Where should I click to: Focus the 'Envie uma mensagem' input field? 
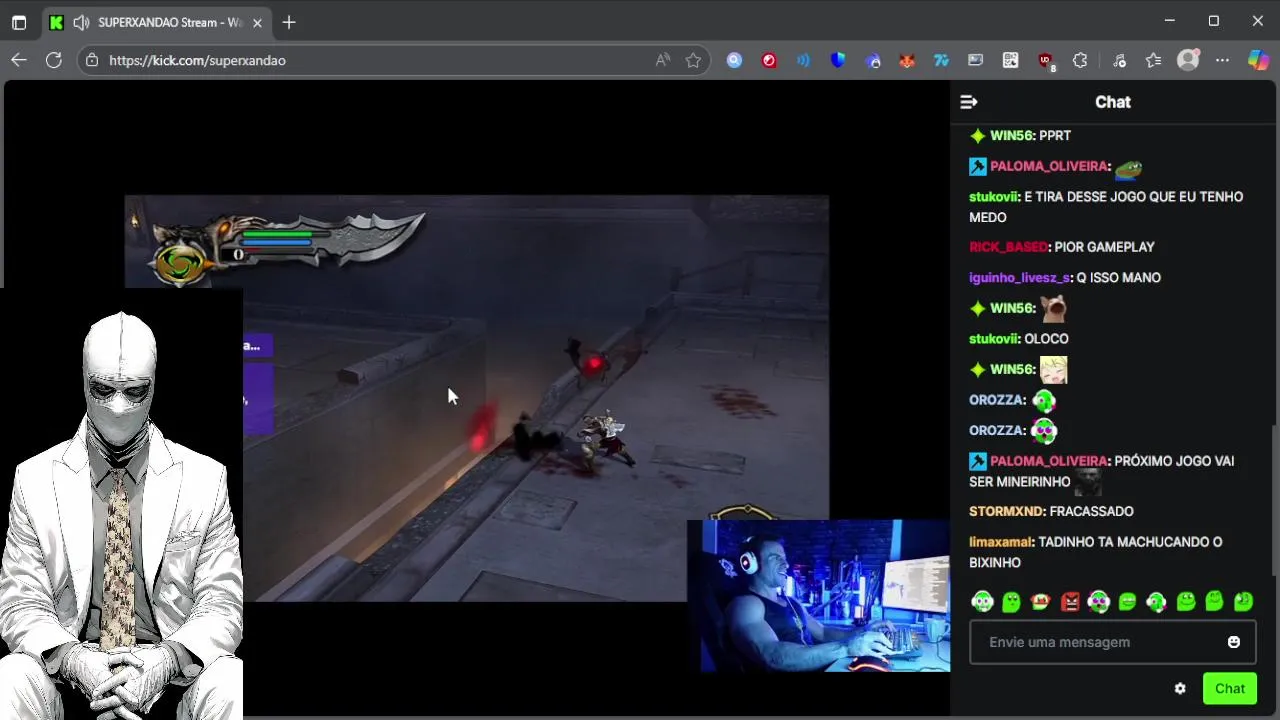coord(1112,642)
